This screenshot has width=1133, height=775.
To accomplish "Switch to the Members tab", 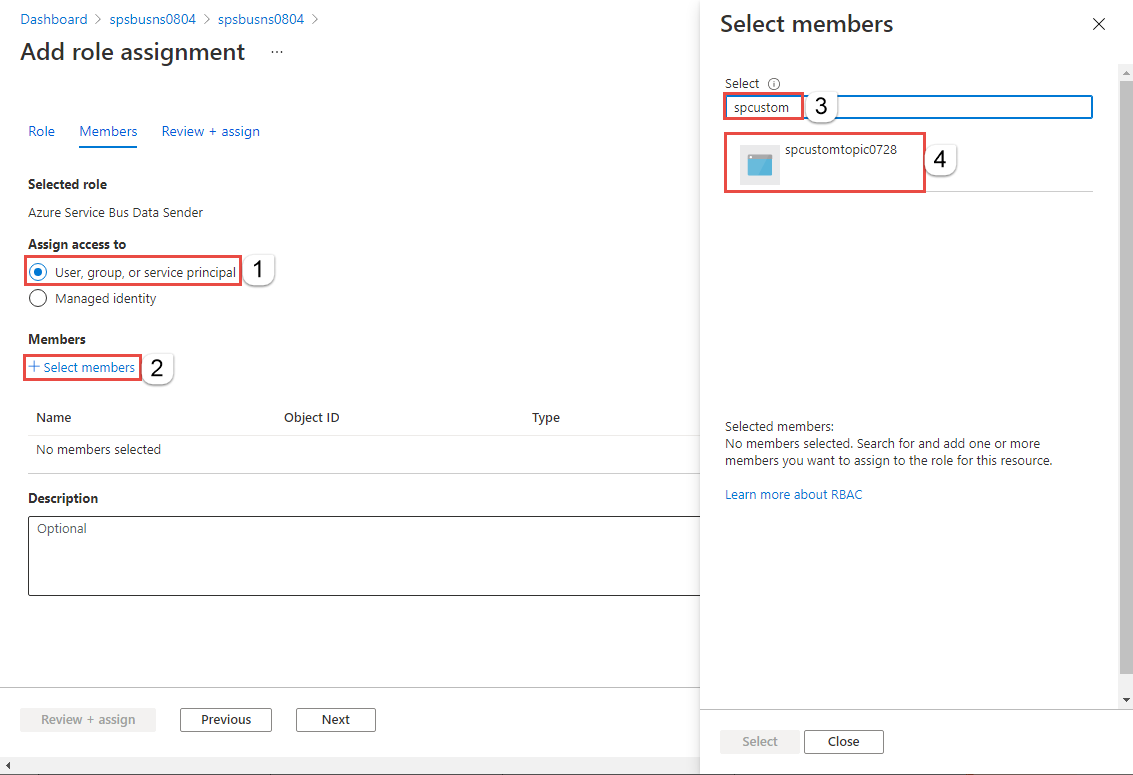I will 108,131.
